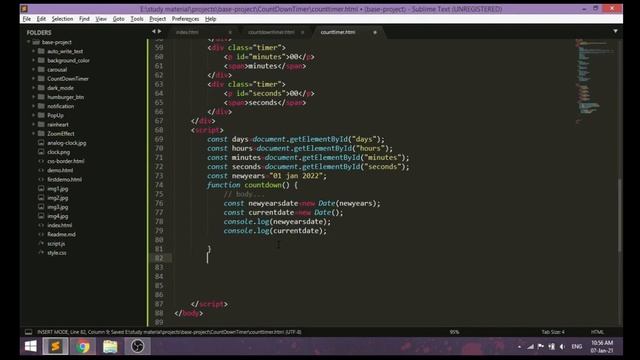Expand the carousal folder

point(33,69)
